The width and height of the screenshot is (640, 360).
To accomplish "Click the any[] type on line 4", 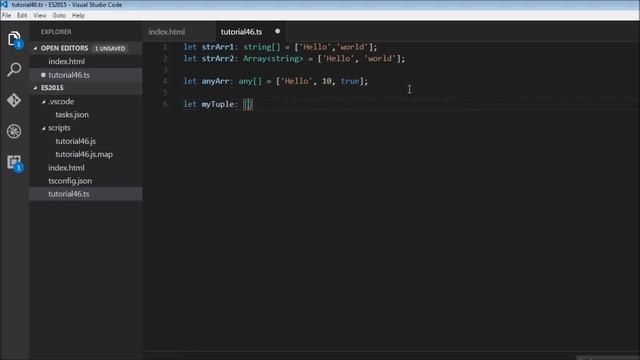I will 250,81.
